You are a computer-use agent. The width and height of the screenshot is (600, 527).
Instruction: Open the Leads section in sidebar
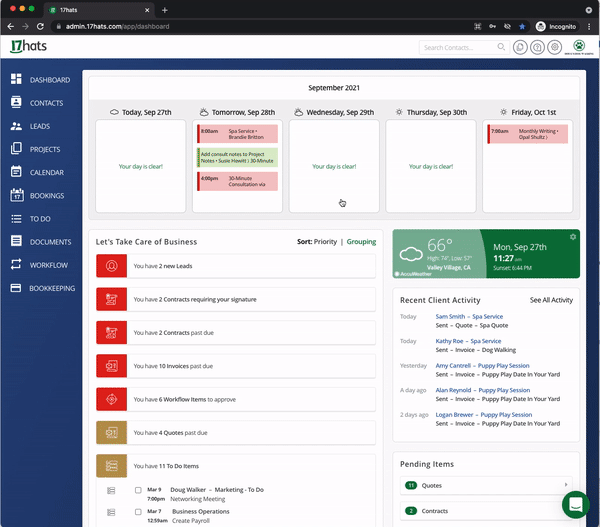(40, 127)
